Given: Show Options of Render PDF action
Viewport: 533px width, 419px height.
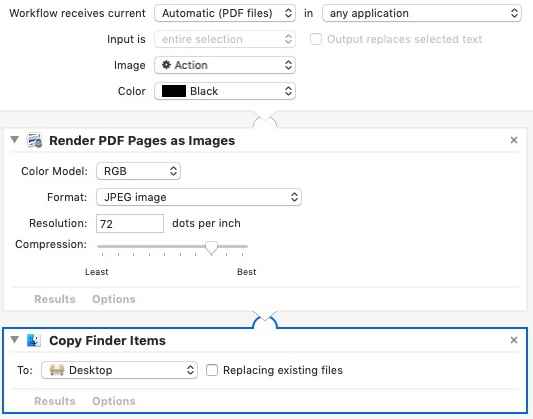Looking at the screenshot, I should (114, 299).
